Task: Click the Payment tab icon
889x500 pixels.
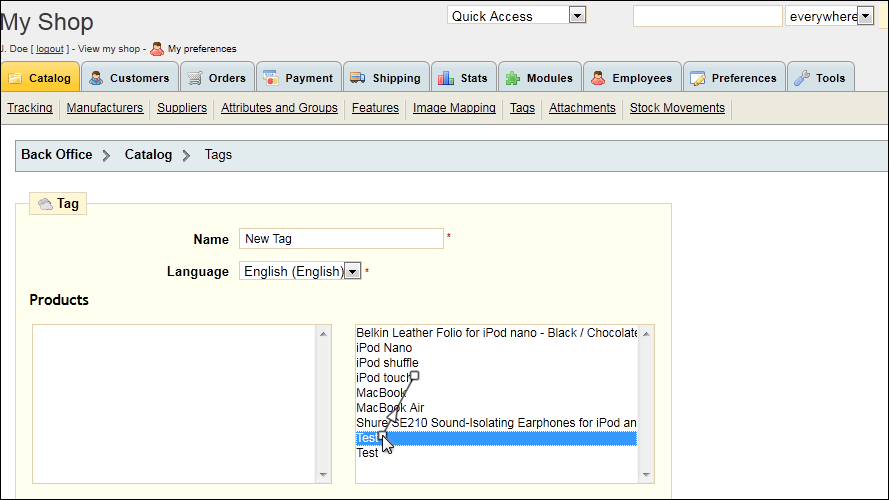Action: 270,78
